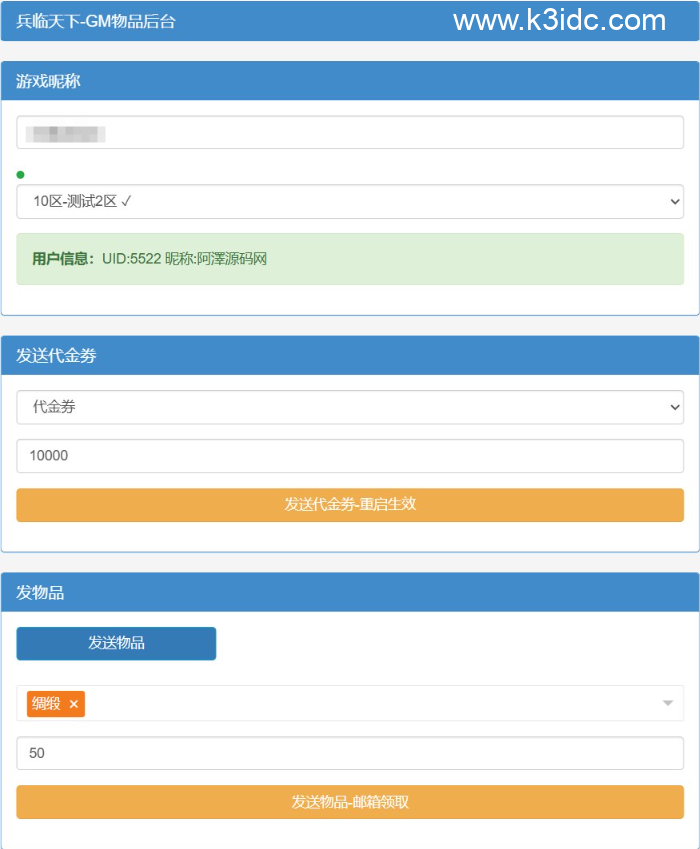Expand the item selector dropdown arrow

(x=668, y=704)
